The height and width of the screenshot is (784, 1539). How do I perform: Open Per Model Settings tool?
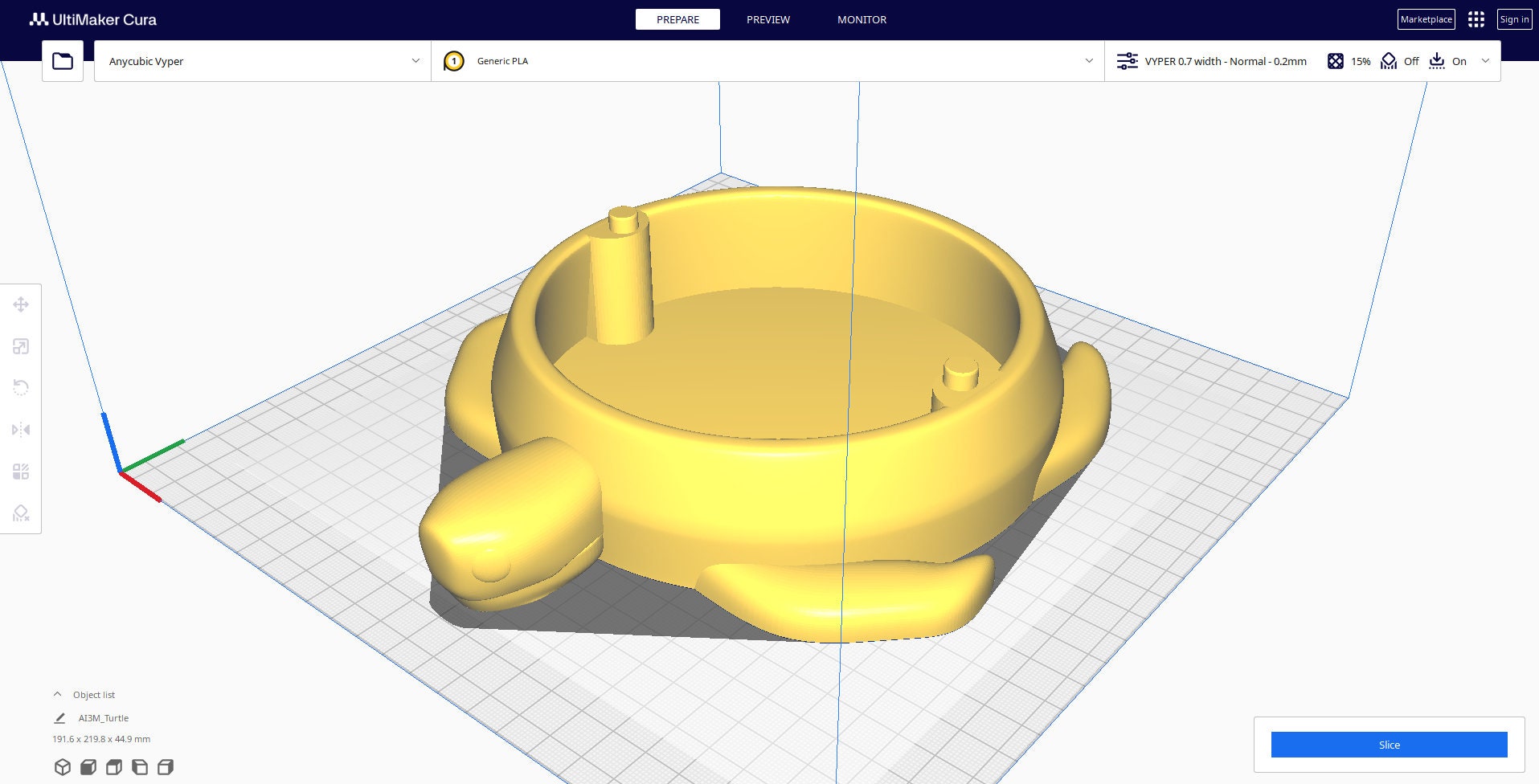coord(21,472)
